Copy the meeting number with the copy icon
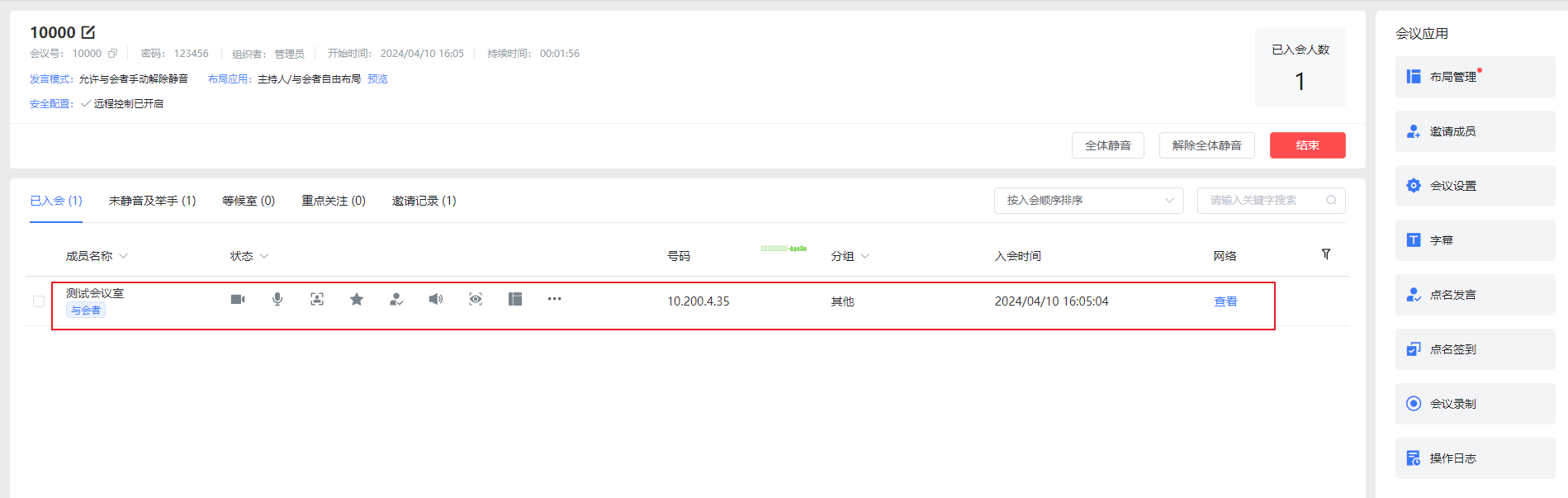 113,54
